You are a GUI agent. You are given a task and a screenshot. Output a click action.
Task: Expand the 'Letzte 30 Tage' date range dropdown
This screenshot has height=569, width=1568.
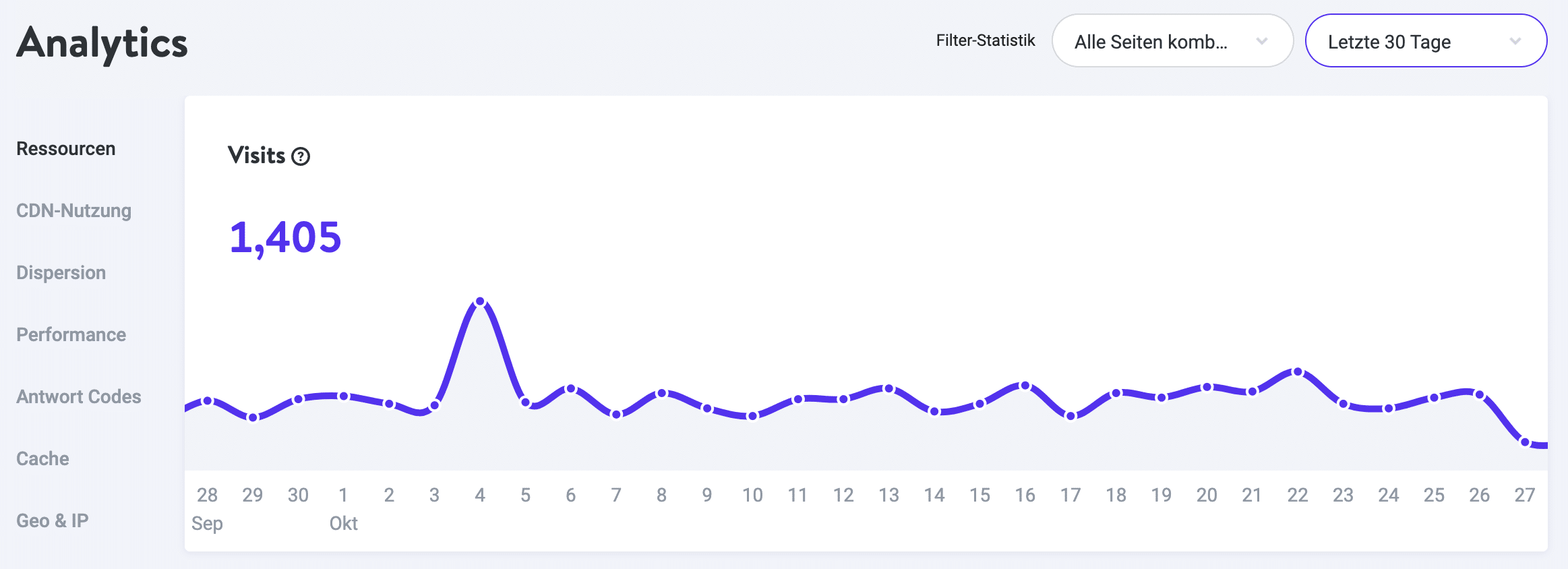click(x=1426, y=40)
